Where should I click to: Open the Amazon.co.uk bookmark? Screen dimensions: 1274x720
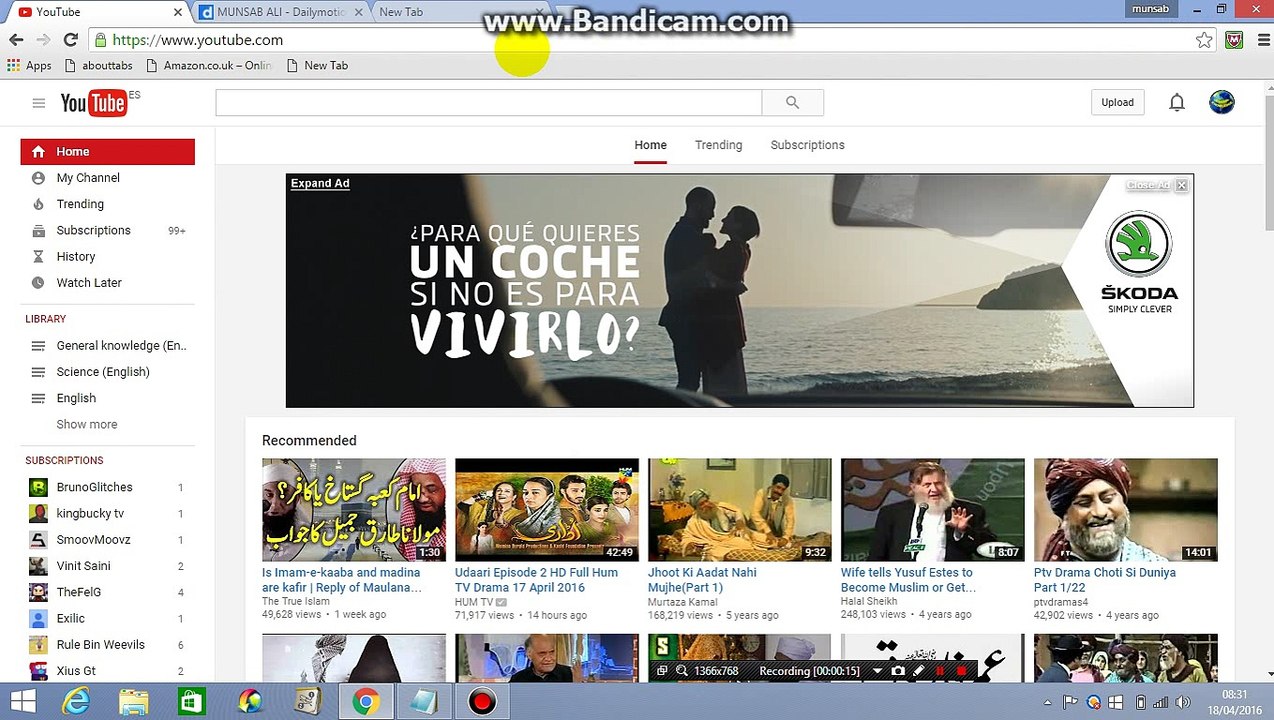click(x=209, y=65)
